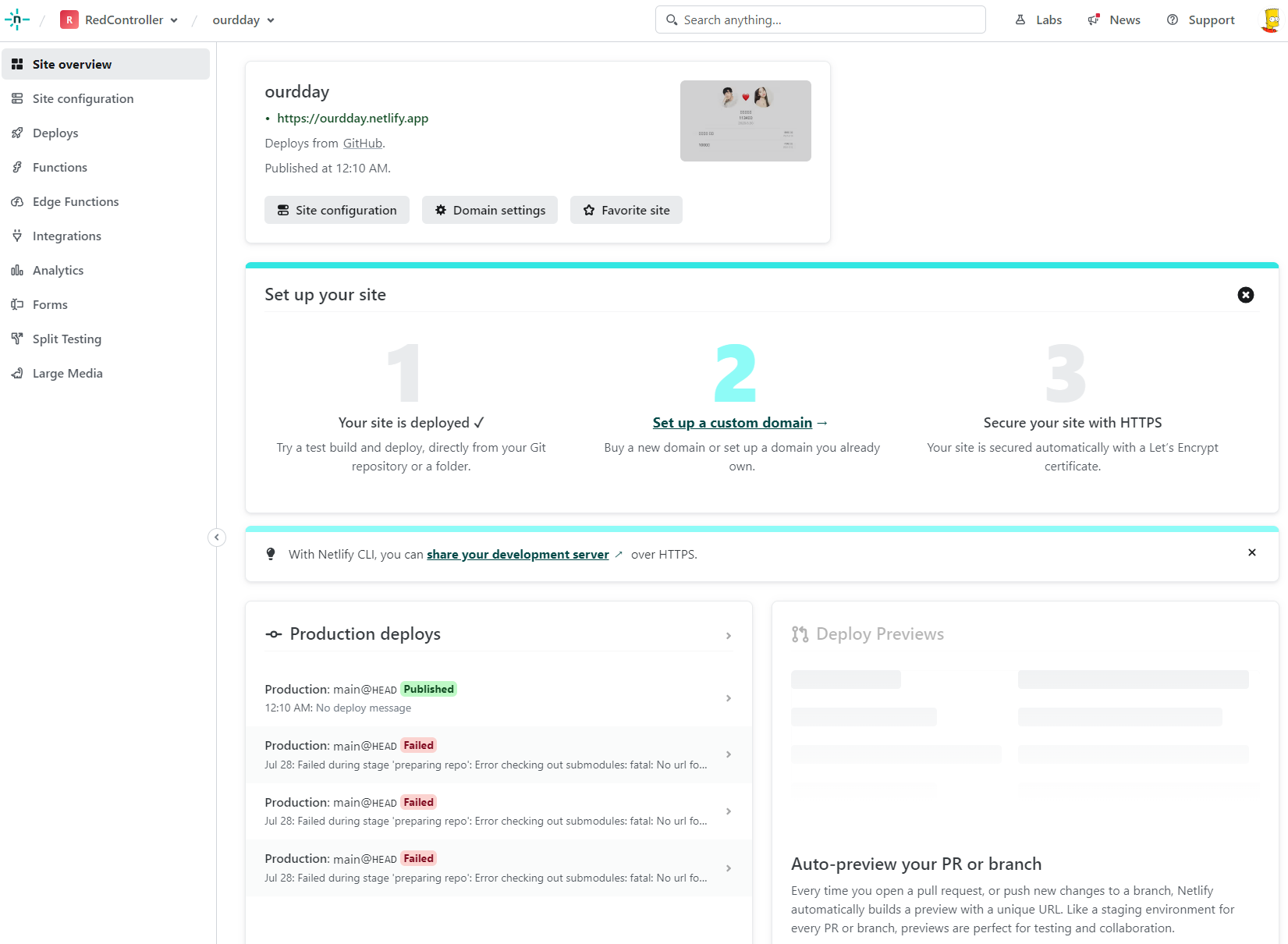
Task: Click the Labs flask icon
Action: coord(1020,20)
